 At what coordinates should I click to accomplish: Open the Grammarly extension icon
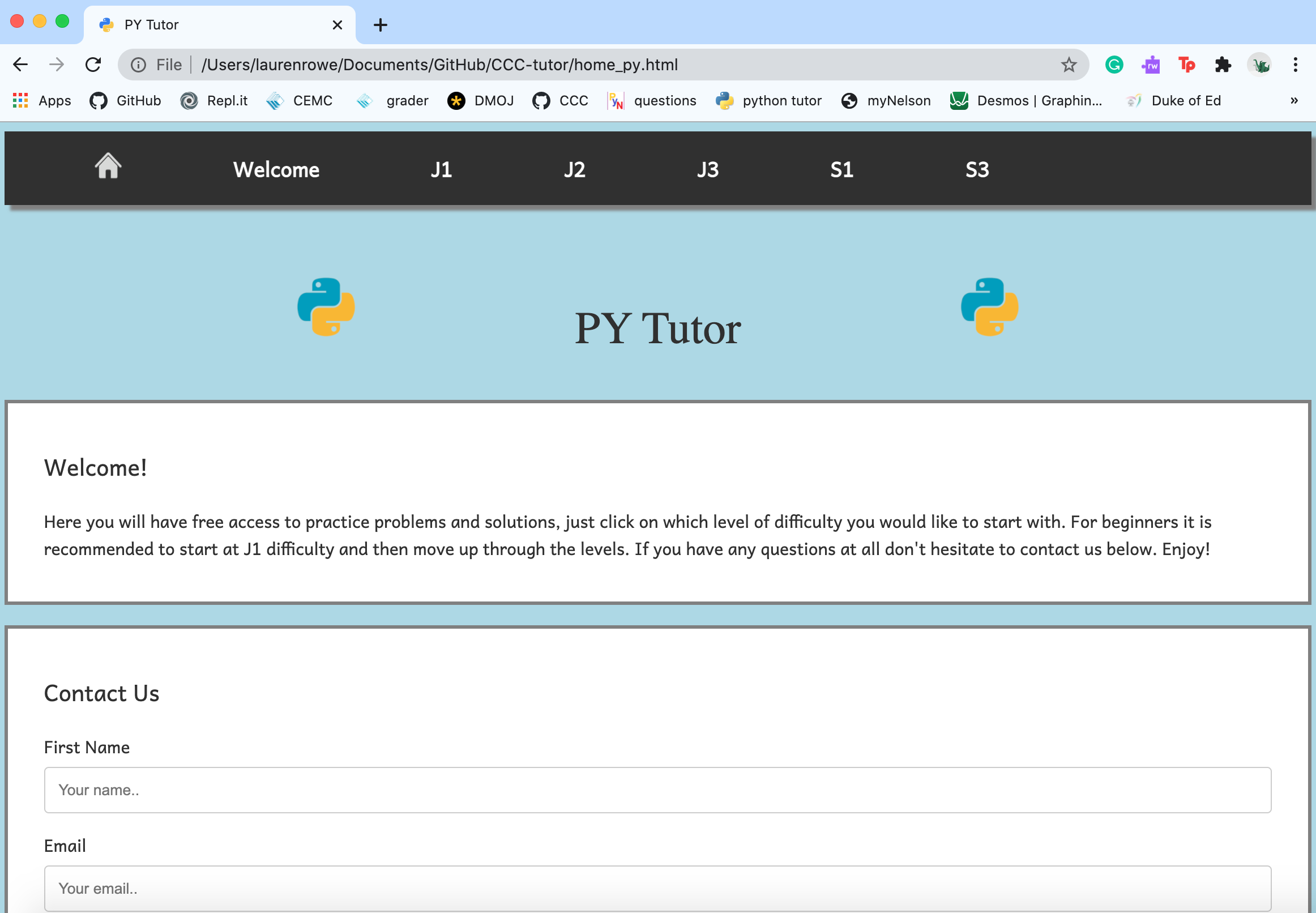pyautogui.click(x=1113, y=65)
